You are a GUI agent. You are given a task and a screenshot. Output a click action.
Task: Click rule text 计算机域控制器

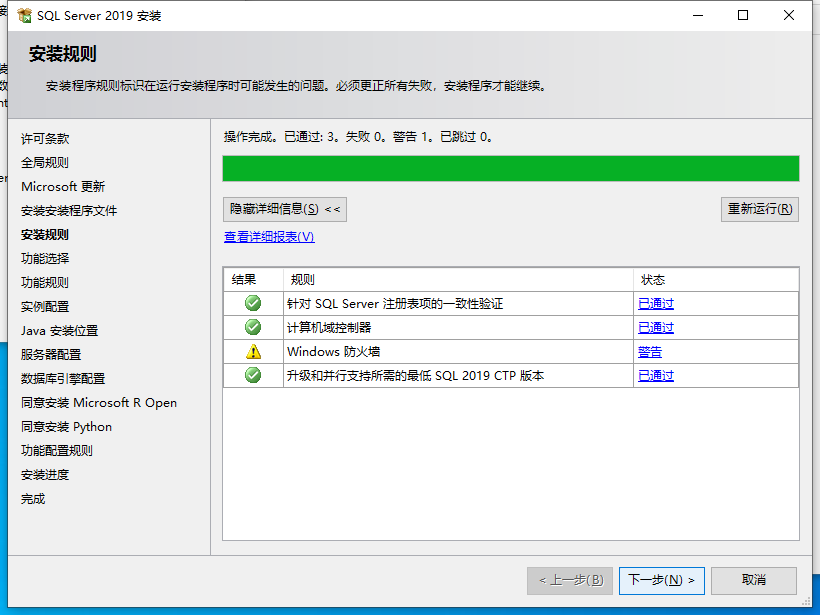tap(329, 328)
